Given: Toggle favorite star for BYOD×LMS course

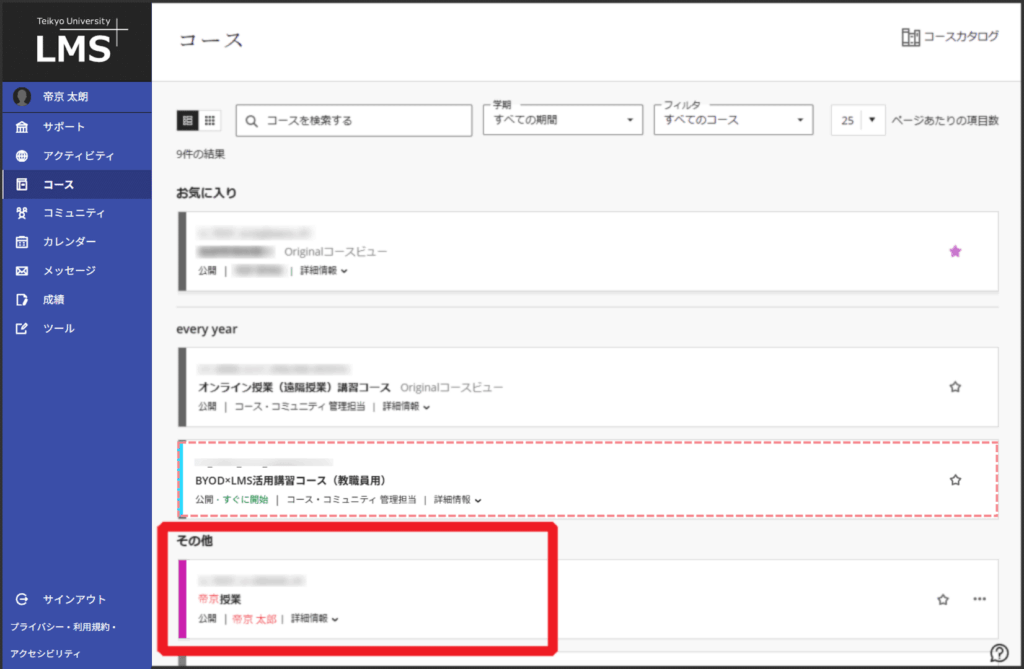Looking at the screenshot, I should [955, 480].
